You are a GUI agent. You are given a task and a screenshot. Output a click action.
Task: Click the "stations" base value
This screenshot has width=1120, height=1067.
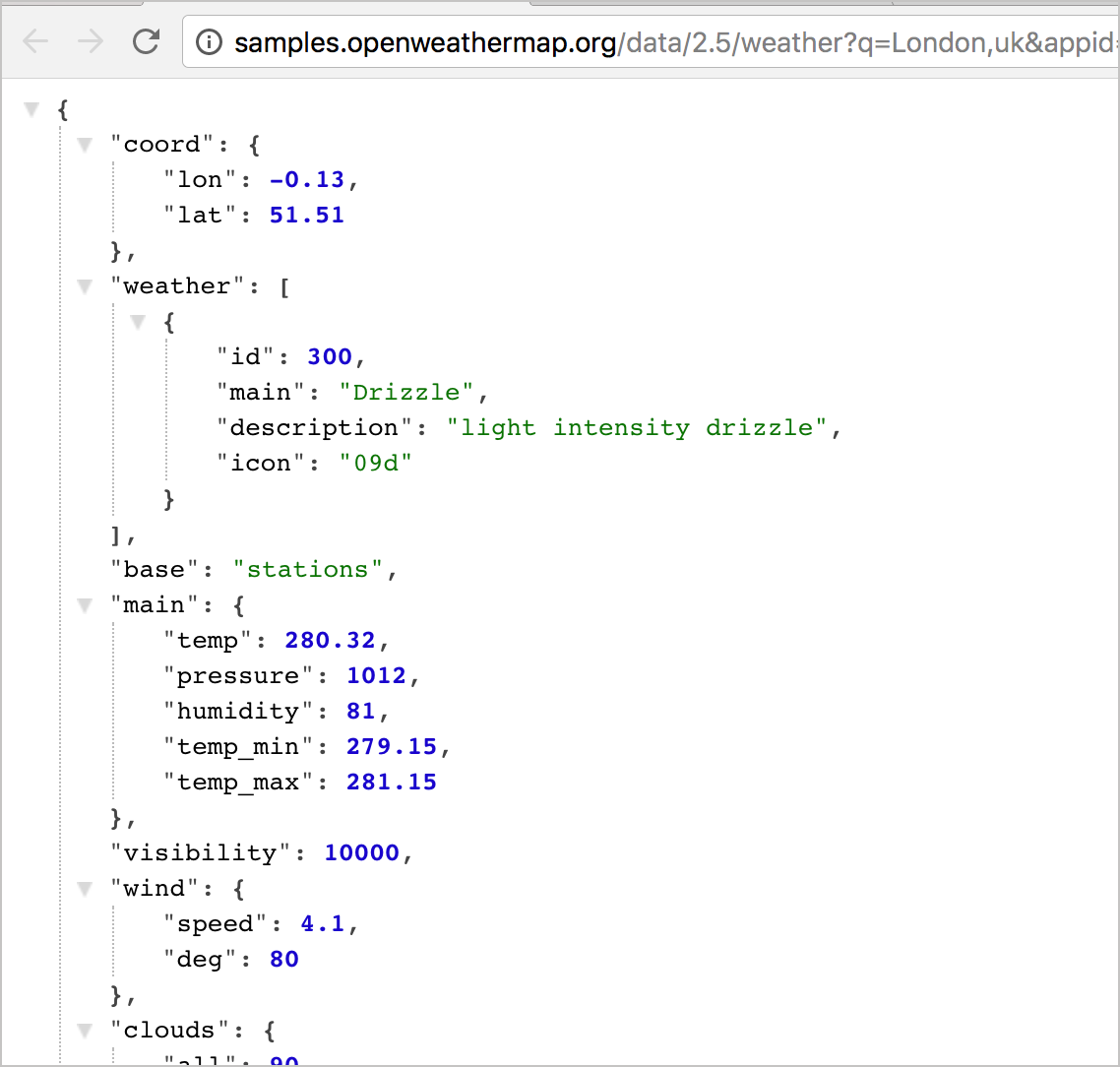[x=308, y=569]
